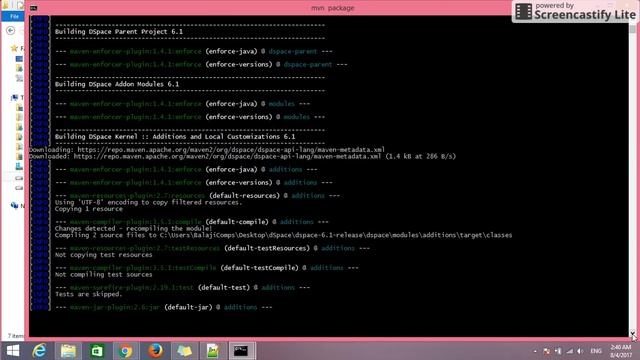Open the network signal tray icon

coord(569,351)
